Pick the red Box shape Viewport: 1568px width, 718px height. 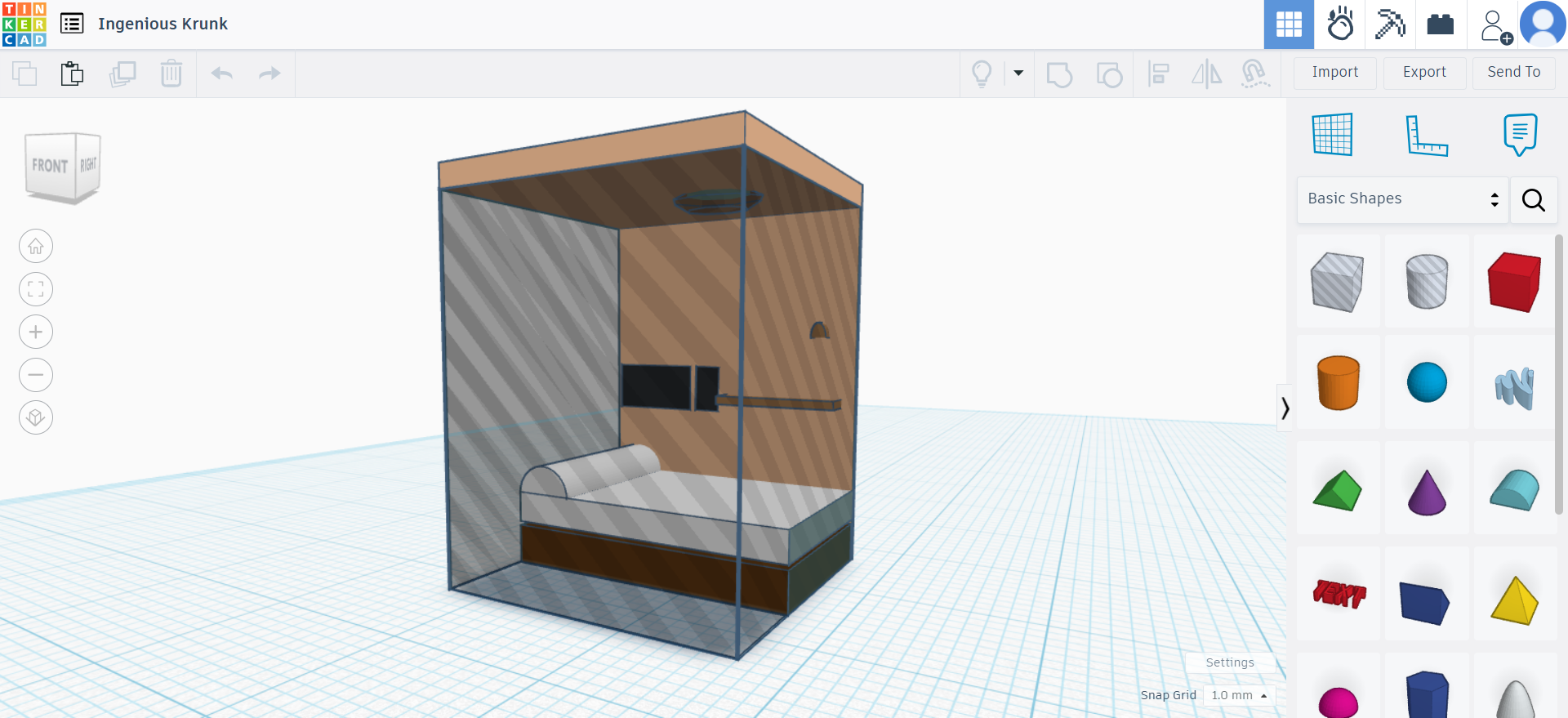(1515, 282)
